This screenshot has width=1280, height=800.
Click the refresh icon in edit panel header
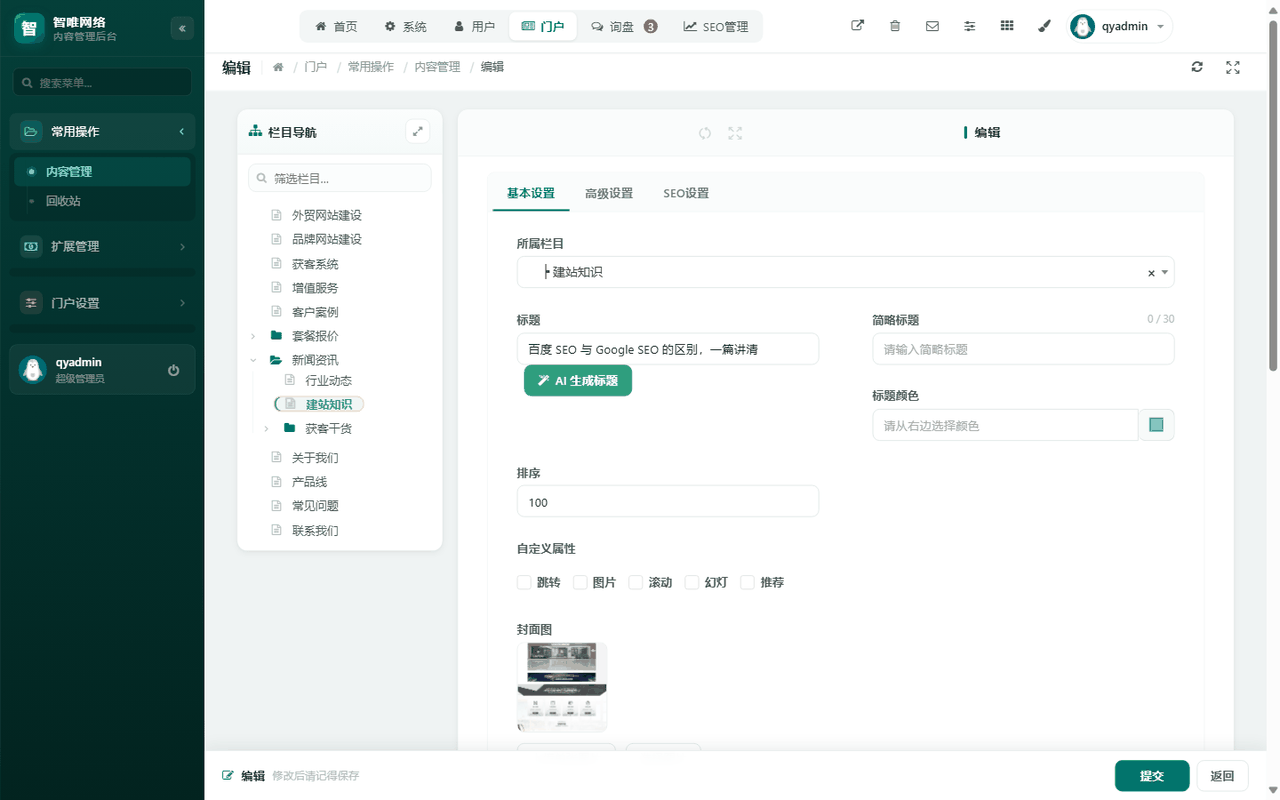coord(705,133)
